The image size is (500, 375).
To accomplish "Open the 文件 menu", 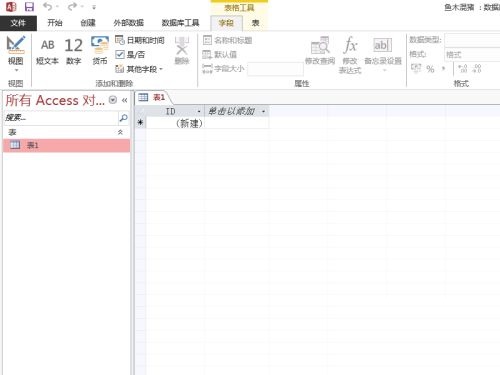I will click(18, 23).
